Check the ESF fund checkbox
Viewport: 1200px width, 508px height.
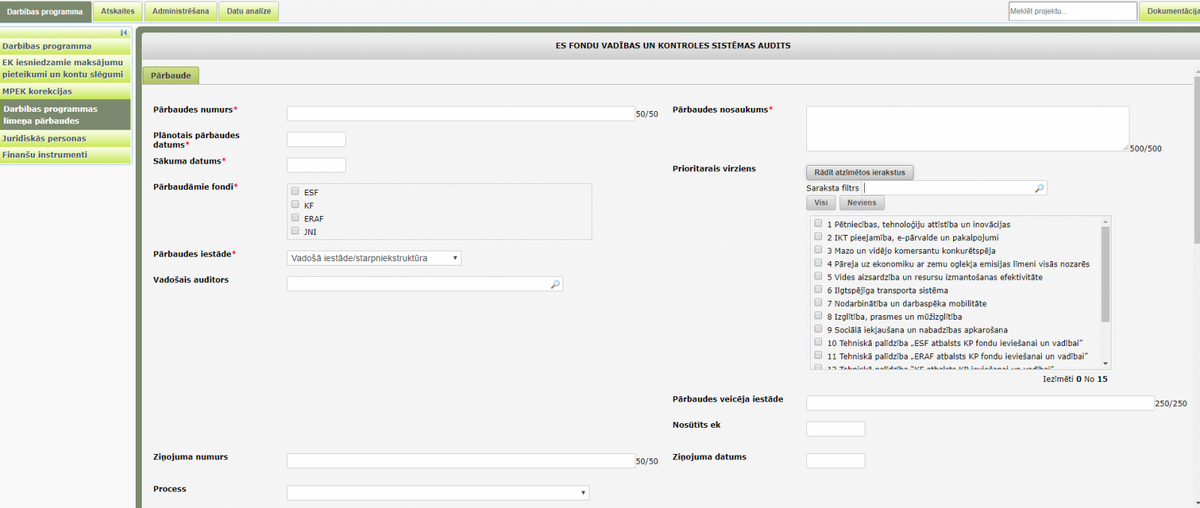click(295, 191)
